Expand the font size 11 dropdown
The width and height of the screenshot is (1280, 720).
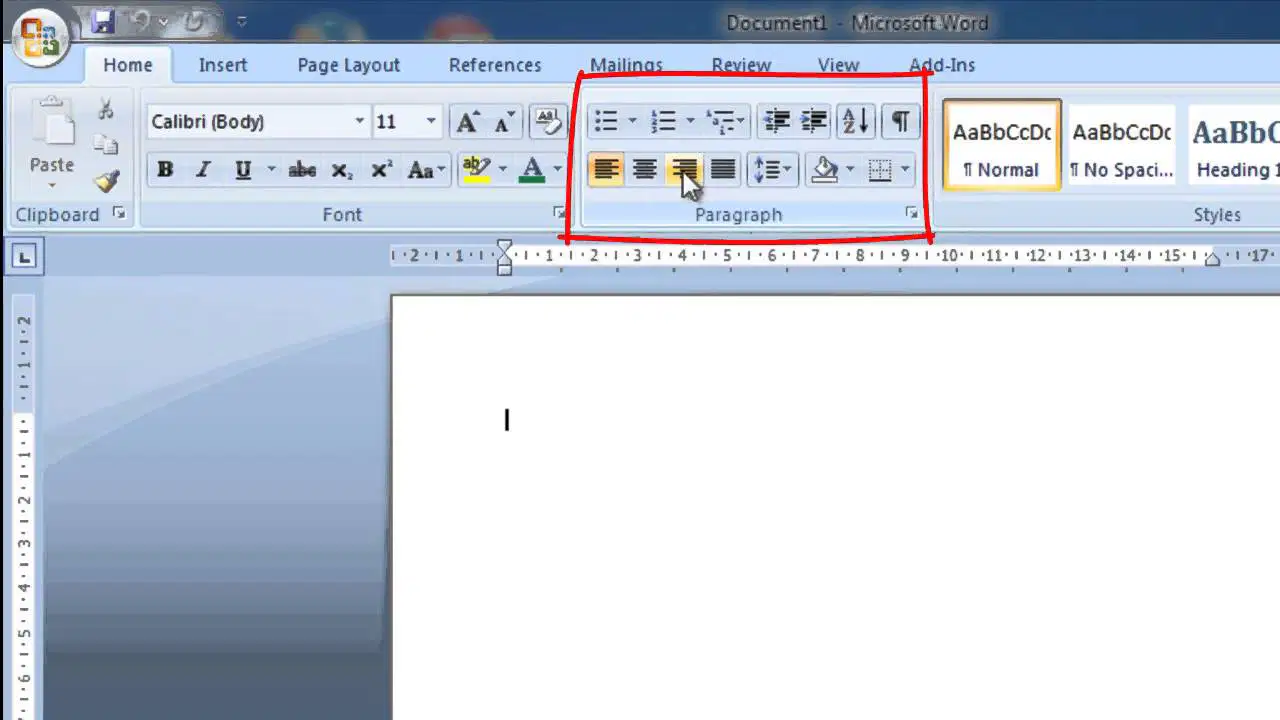(431, 122)
